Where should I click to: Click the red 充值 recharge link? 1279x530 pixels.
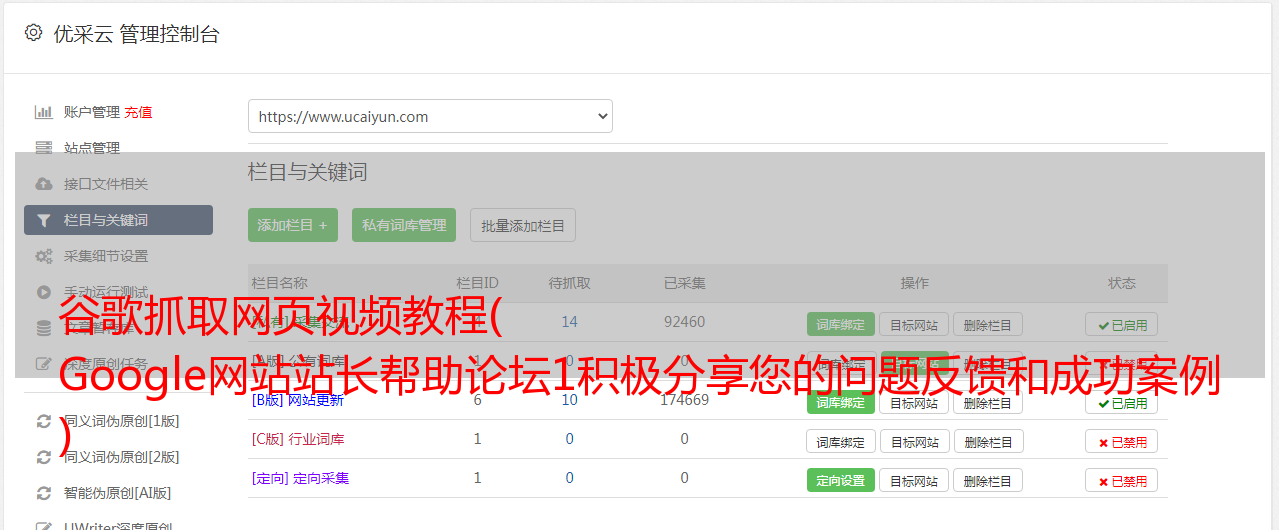click(139, 112)
